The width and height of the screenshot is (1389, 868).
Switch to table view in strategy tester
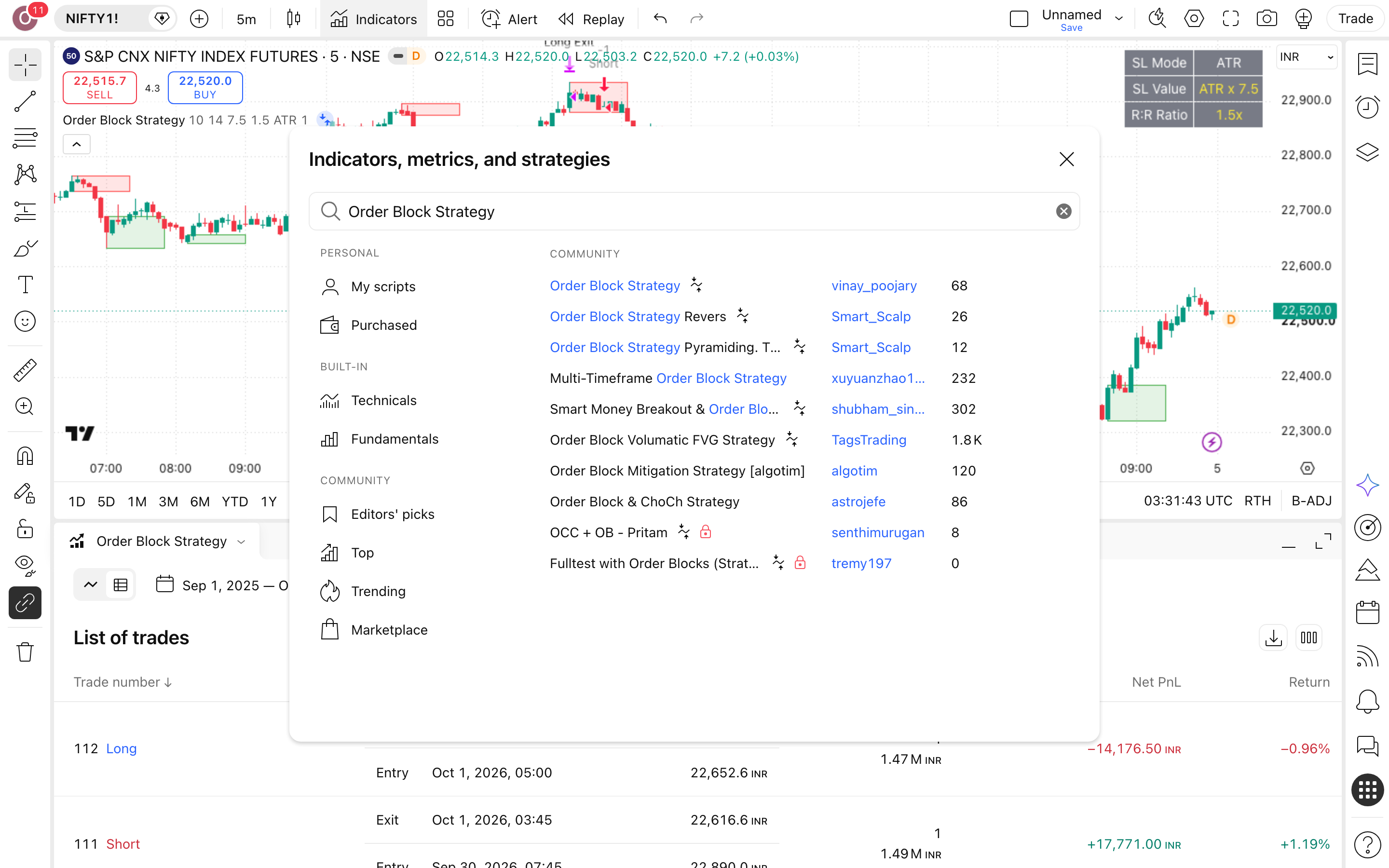[x=121, y=584]
